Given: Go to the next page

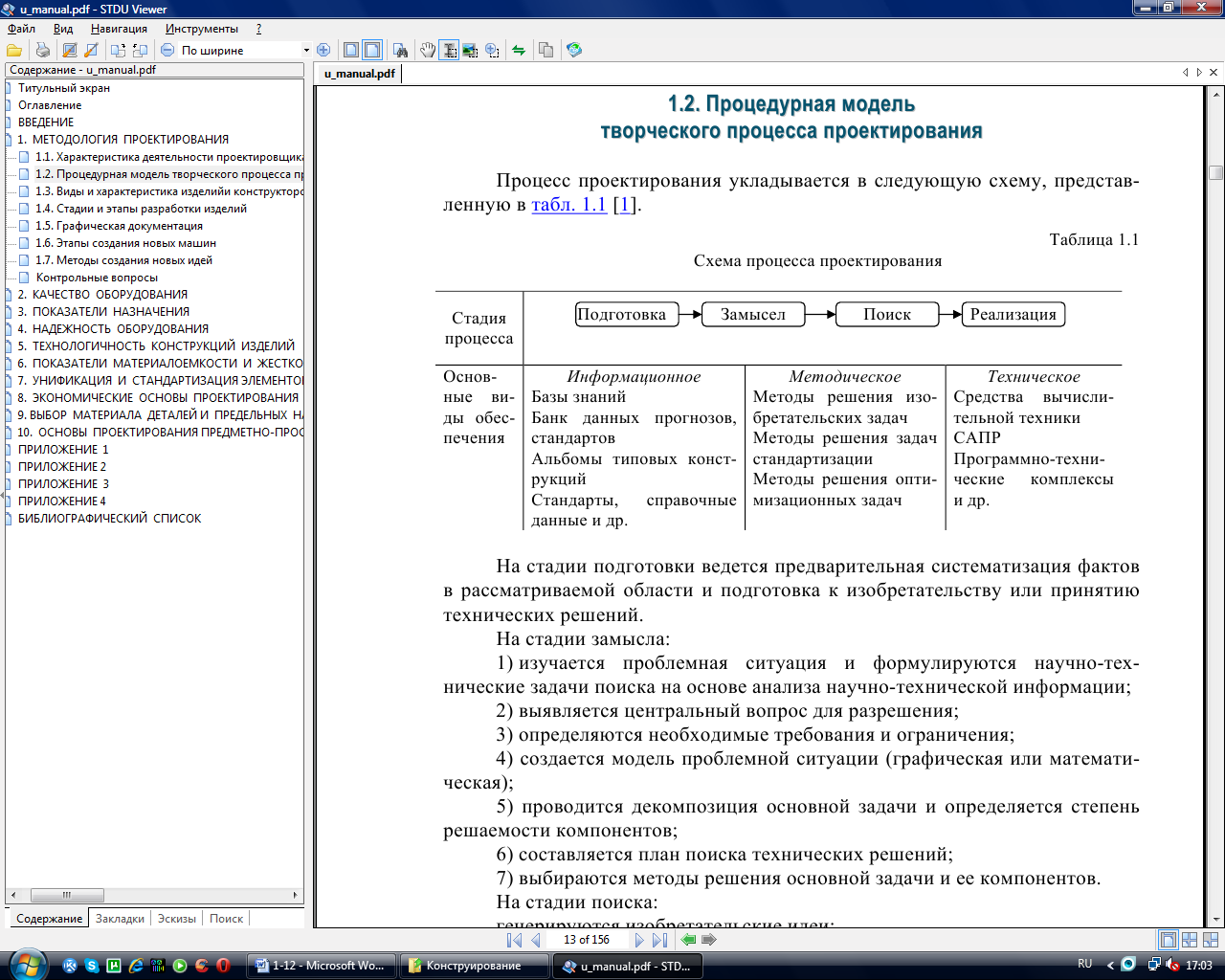Looking at the screenshot, I should 639,940.
